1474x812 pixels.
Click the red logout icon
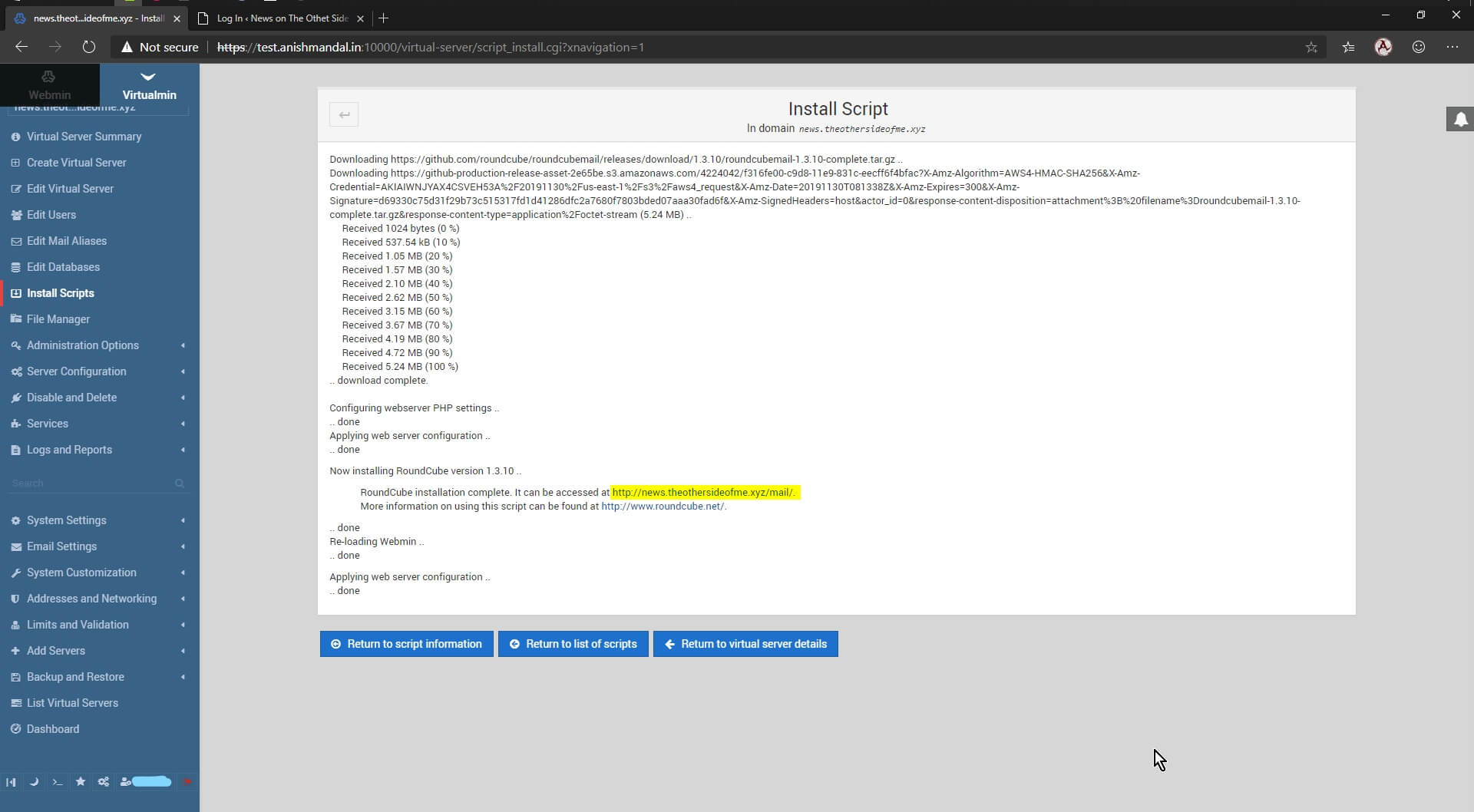pos(187,782)
